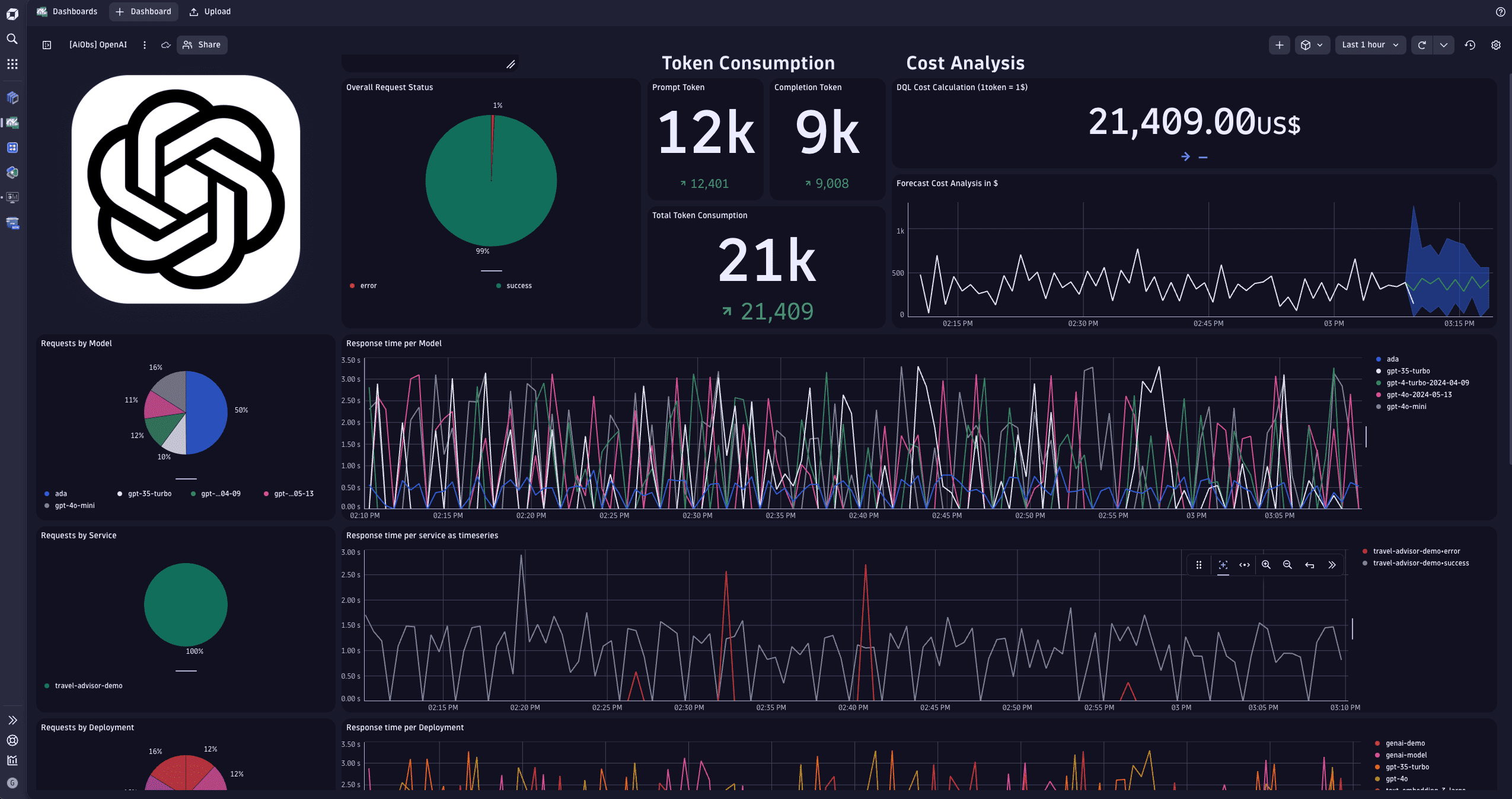Expand the left navigation with double chevron
1512x799 pixels.
(12, 720)
